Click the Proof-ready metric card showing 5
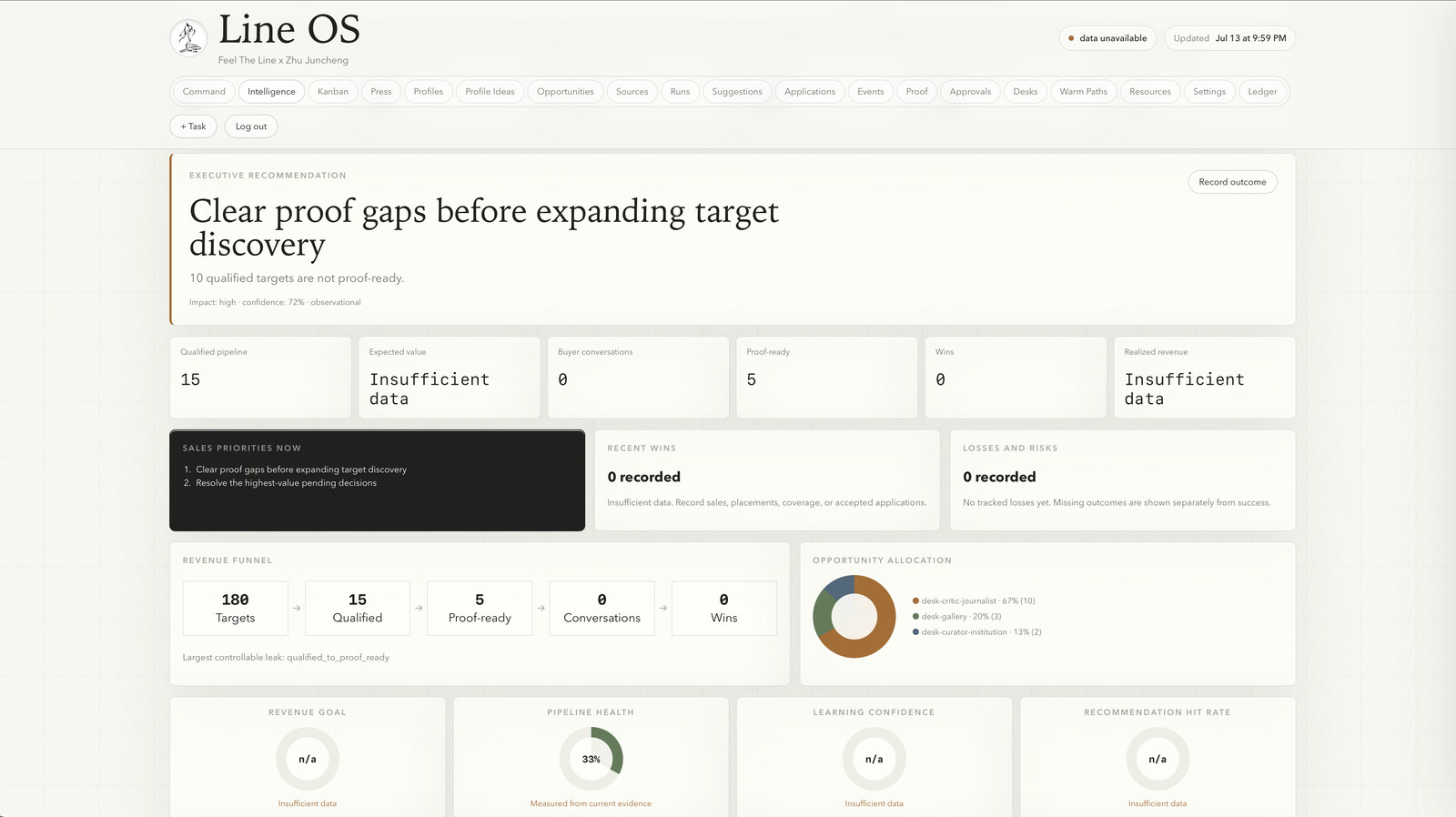The image size is (1456, 817). (x=827, y=378)
